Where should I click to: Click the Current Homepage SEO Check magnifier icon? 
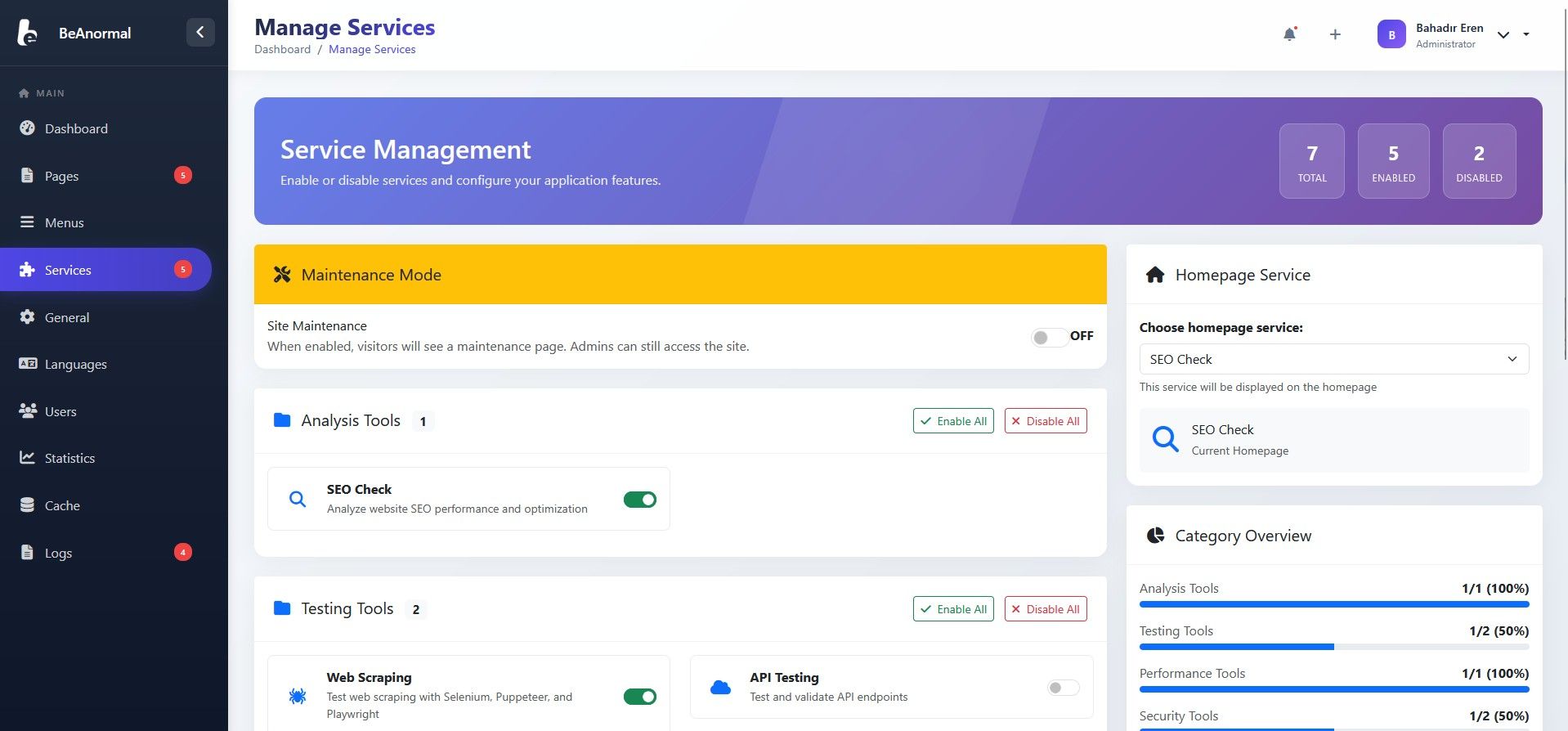pyautogui.click(x=1165, y=440)
